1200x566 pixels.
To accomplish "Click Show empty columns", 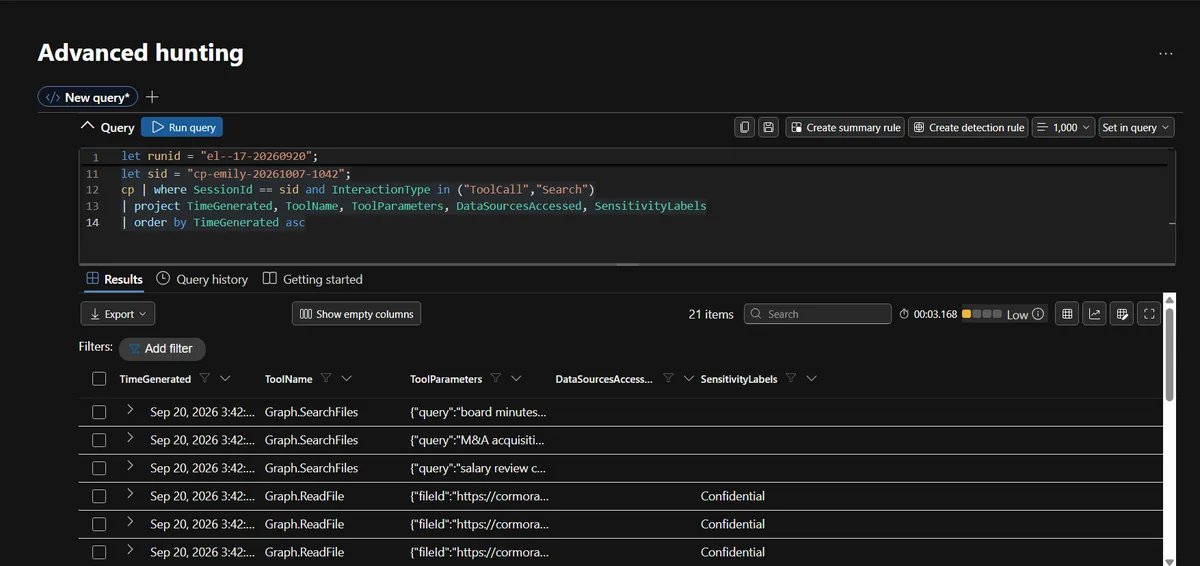I will [x=356, y=314].
